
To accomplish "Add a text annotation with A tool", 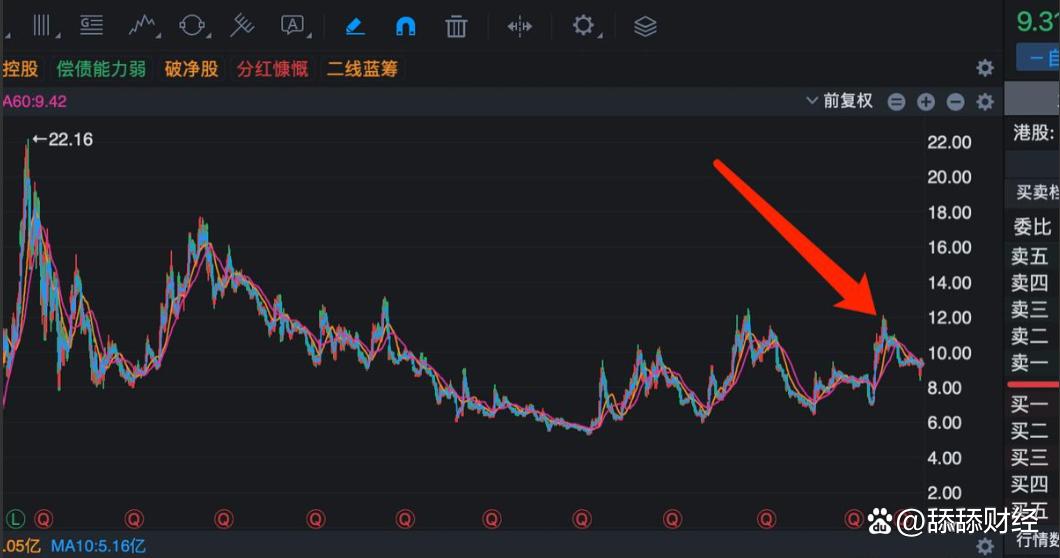I will [292, 26].
